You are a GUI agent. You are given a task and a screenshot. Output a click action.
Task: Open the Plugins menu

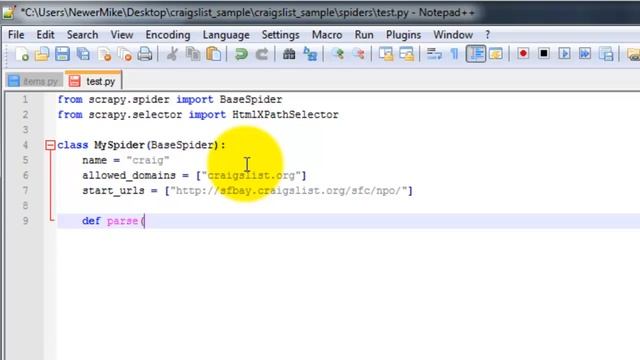pyautogui.click(x=403, y=35)
